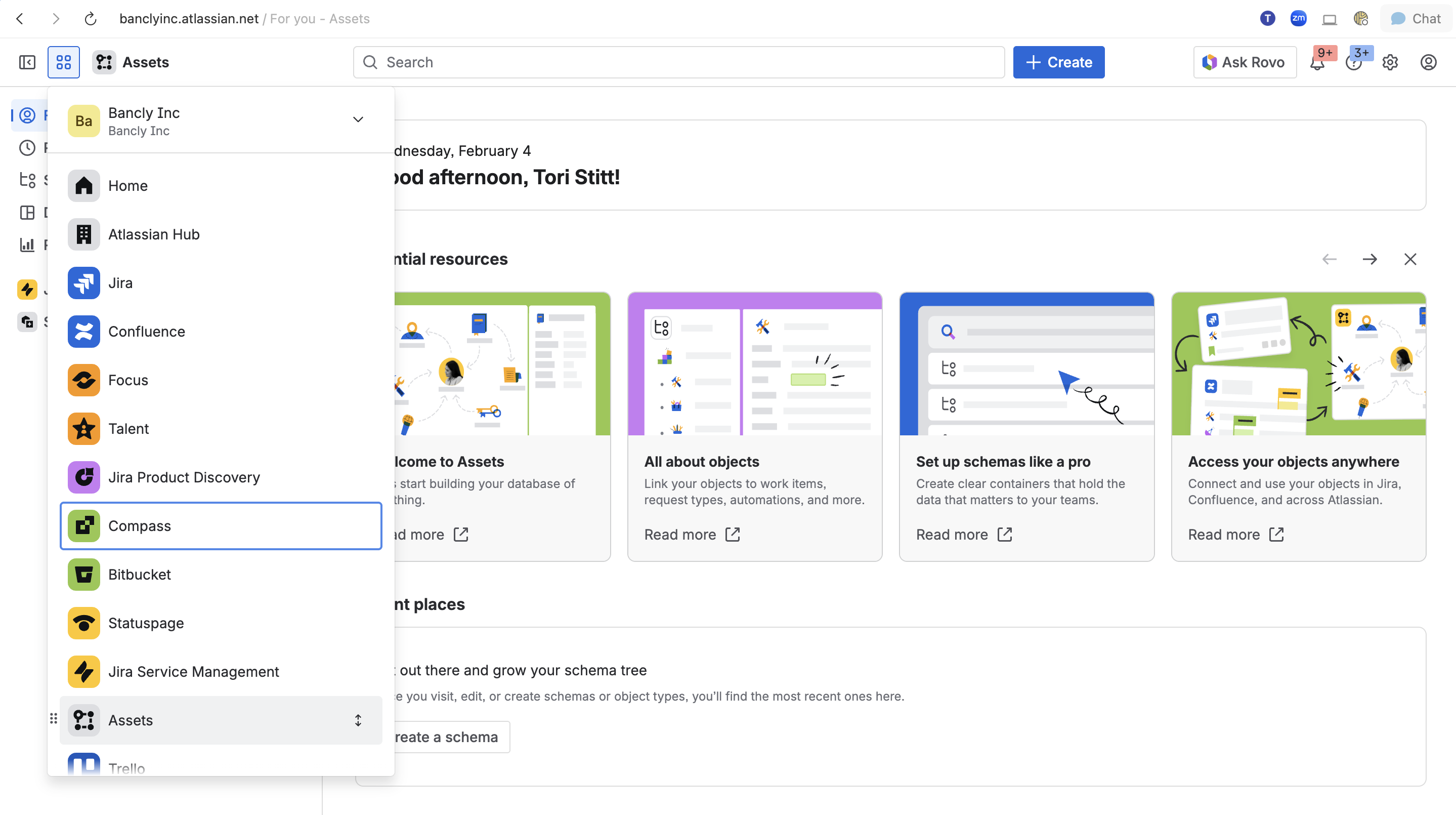Click the screen cast laptop icon
The image size is (1456, 815).
click(x=1330, y=19)
